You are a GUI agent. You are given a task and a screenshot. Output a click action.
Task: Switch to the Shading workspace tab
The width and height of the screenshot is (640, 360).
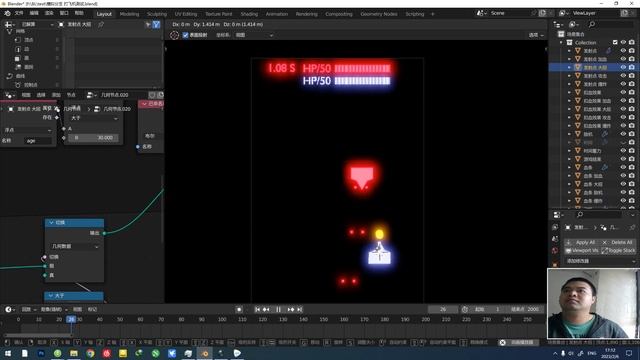click(x=249, y=14)
